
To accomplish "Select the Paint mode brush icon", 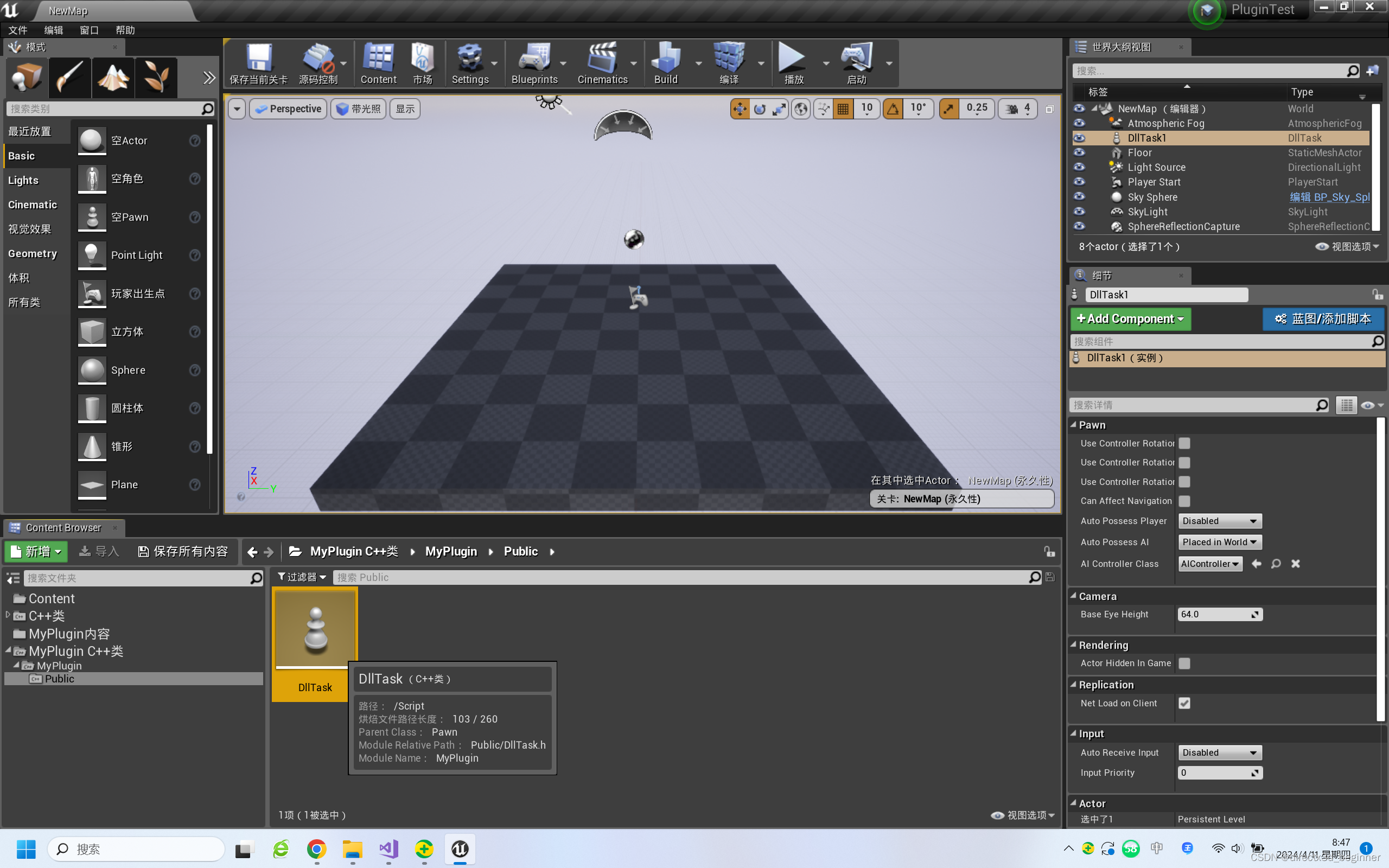I will pos(70,78).
